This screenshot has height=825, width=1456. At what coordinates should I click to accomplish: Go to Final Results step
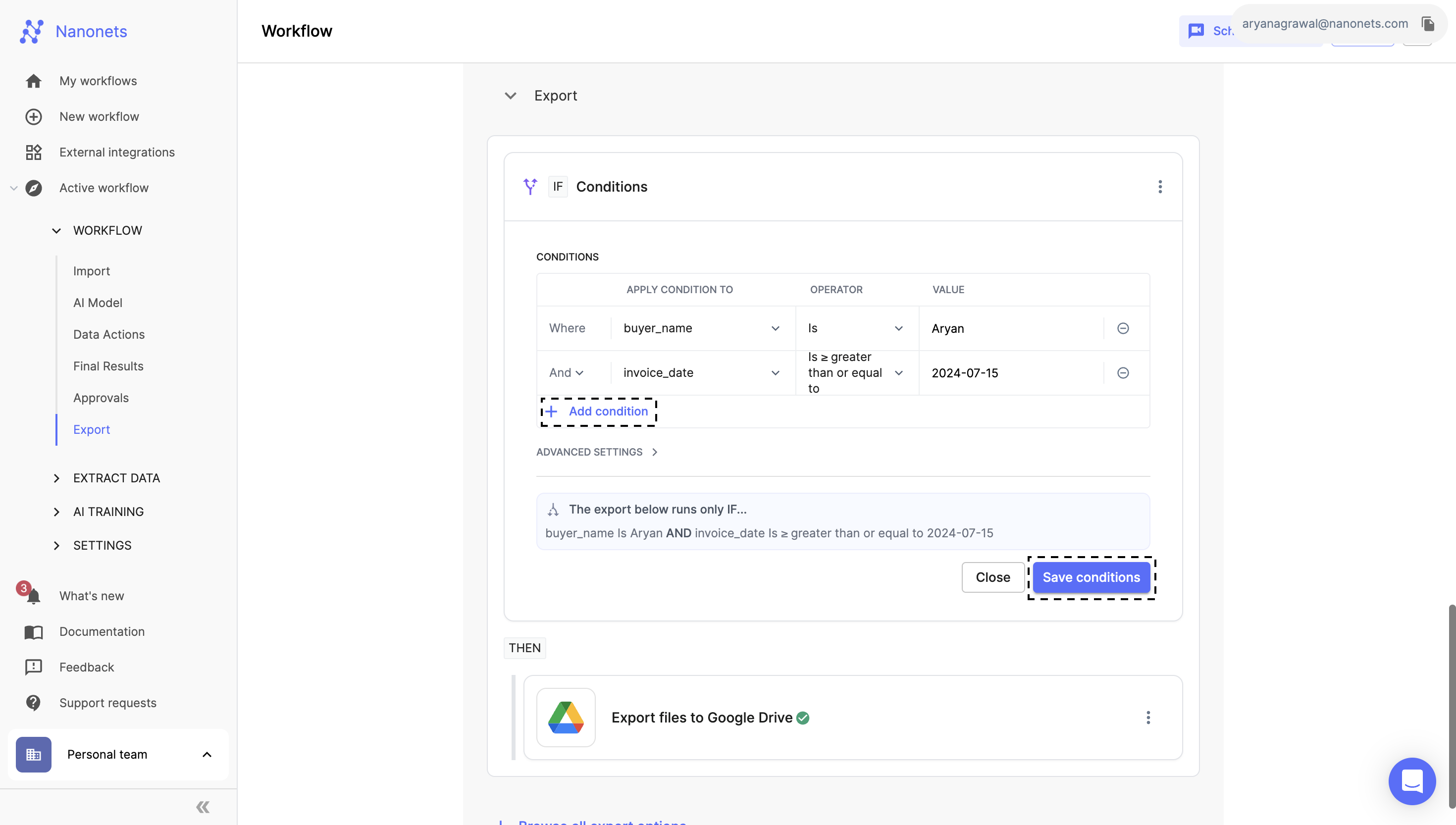pos(108,366)
